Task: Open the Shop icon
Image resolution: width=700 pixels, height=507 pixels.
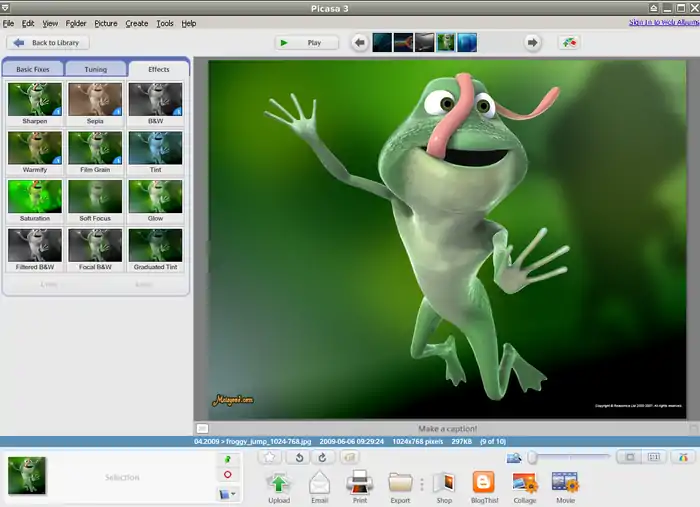Action: (x=444, y=482)
